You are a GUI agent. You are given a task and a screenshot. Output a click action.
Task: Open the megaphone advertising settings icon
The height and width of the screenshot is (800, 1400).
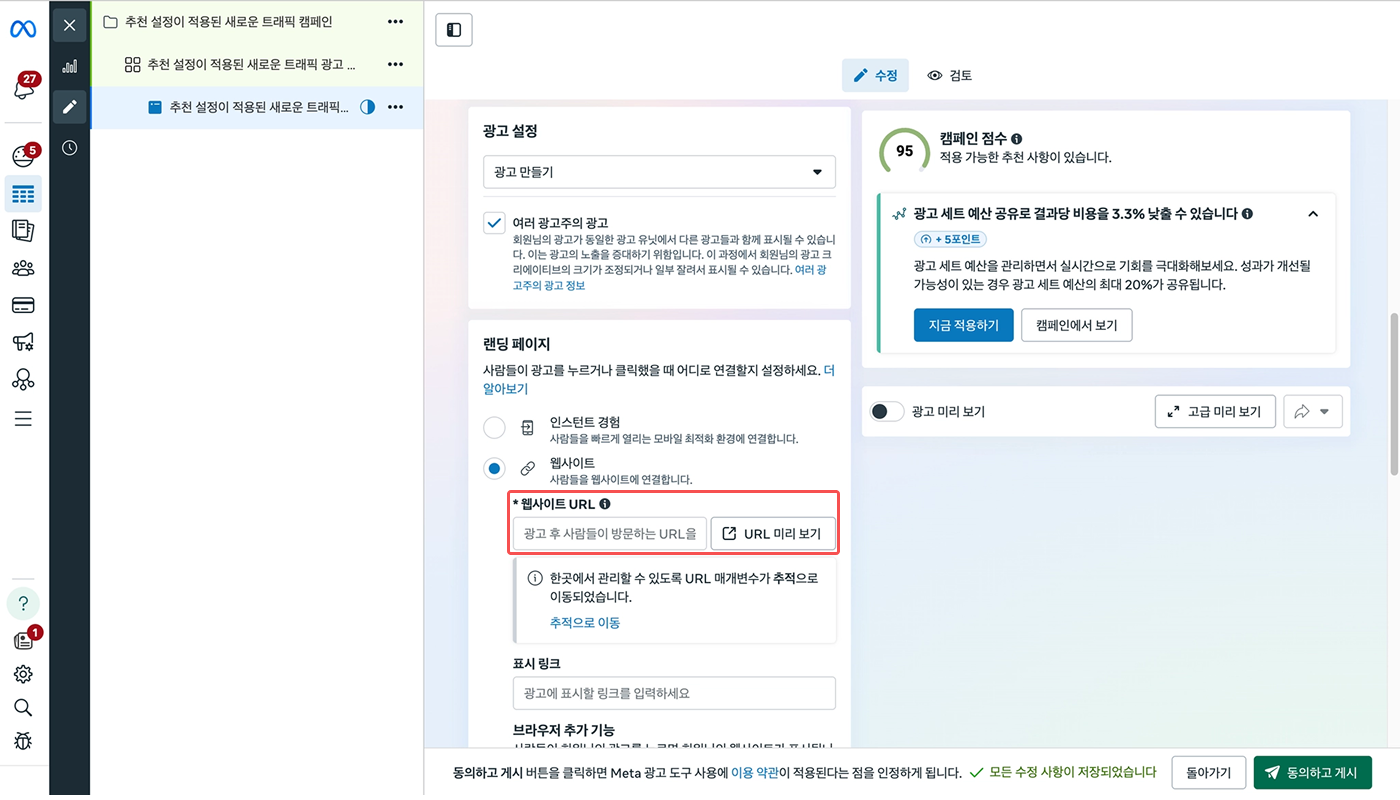[x=23, y=342]
